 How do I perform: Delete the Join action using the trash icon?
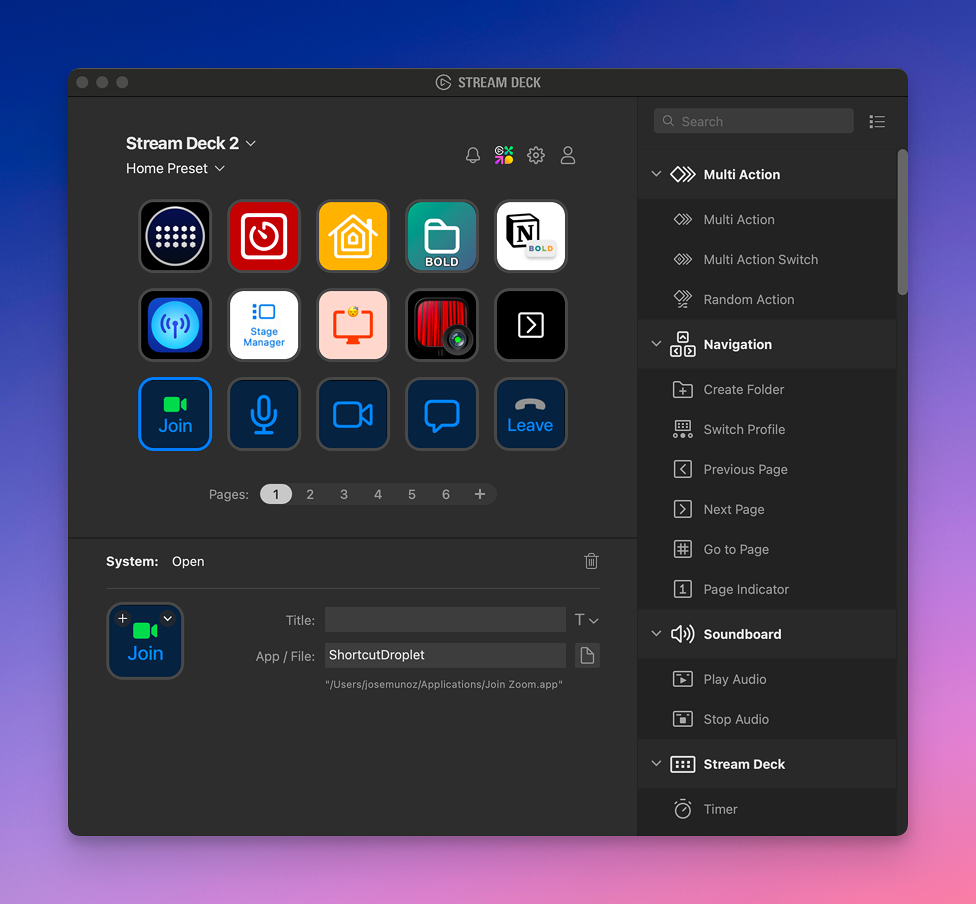click(591, 561)
